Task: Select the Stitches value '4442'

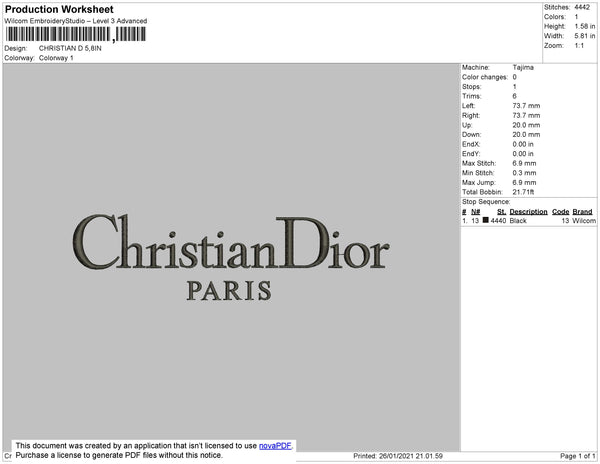Action: (582, 7)
